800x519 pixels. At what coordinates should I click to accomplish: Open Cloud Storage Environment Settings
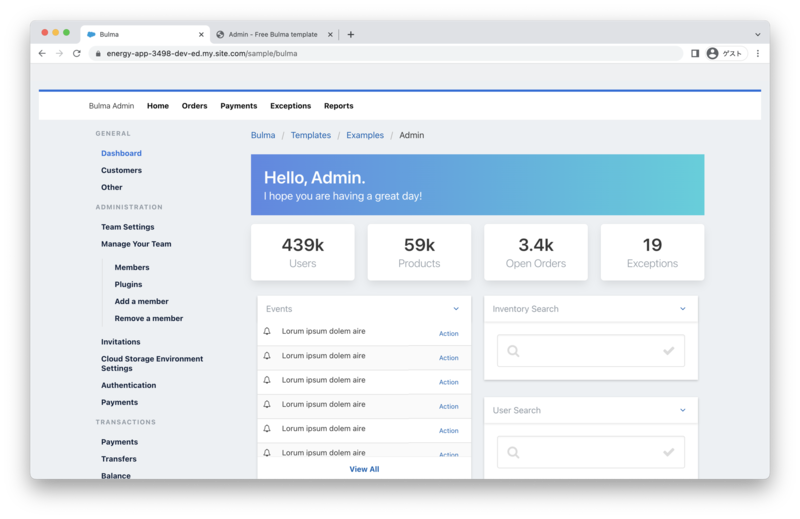point(152,363)
